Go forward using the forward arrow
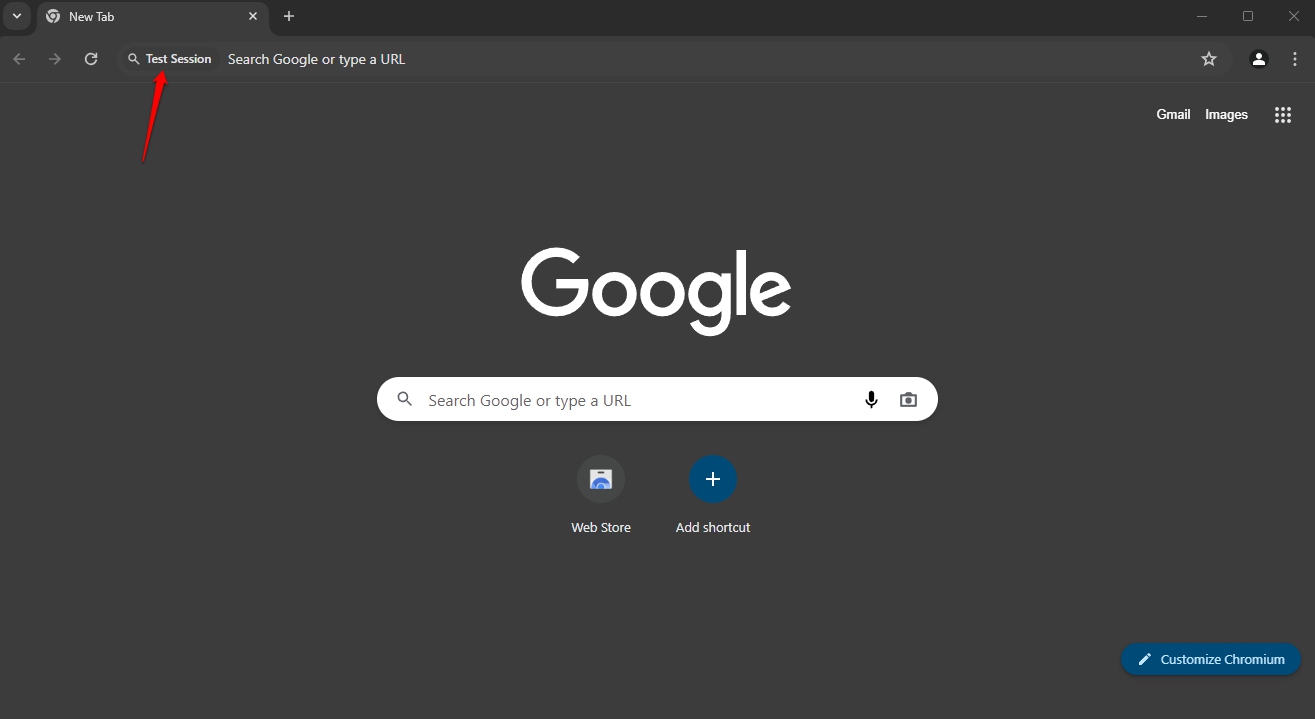Screen dimensions: 1315x719 click(x=55, y=59)
